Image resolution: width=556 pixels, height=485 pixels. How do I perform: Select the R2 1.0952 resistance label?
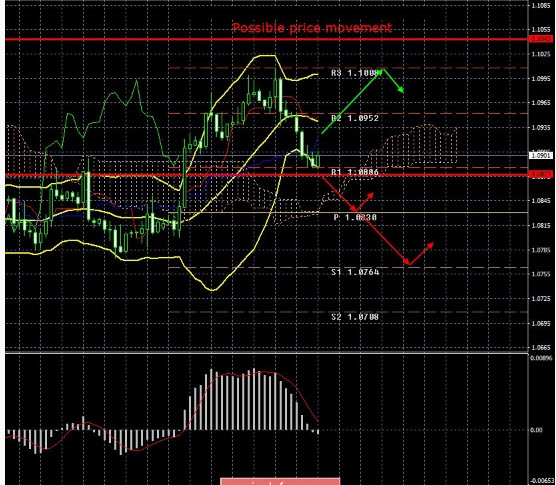coord(355,118)
